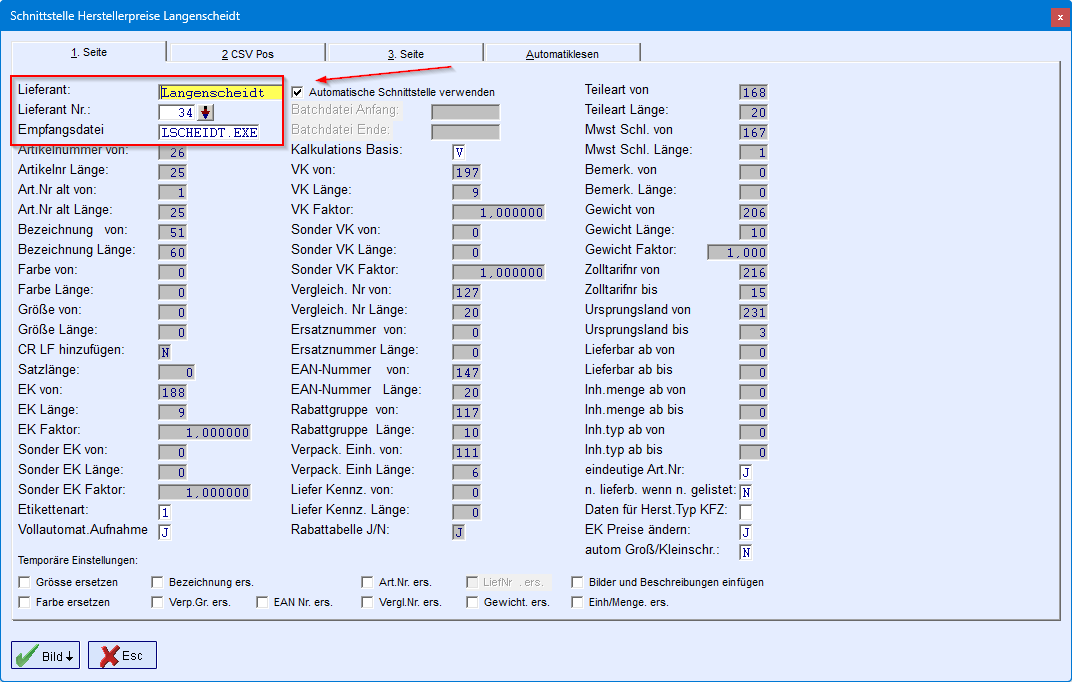Click the Gewicht von field
Screen dimensions: 1072x682
pos(753,213)
